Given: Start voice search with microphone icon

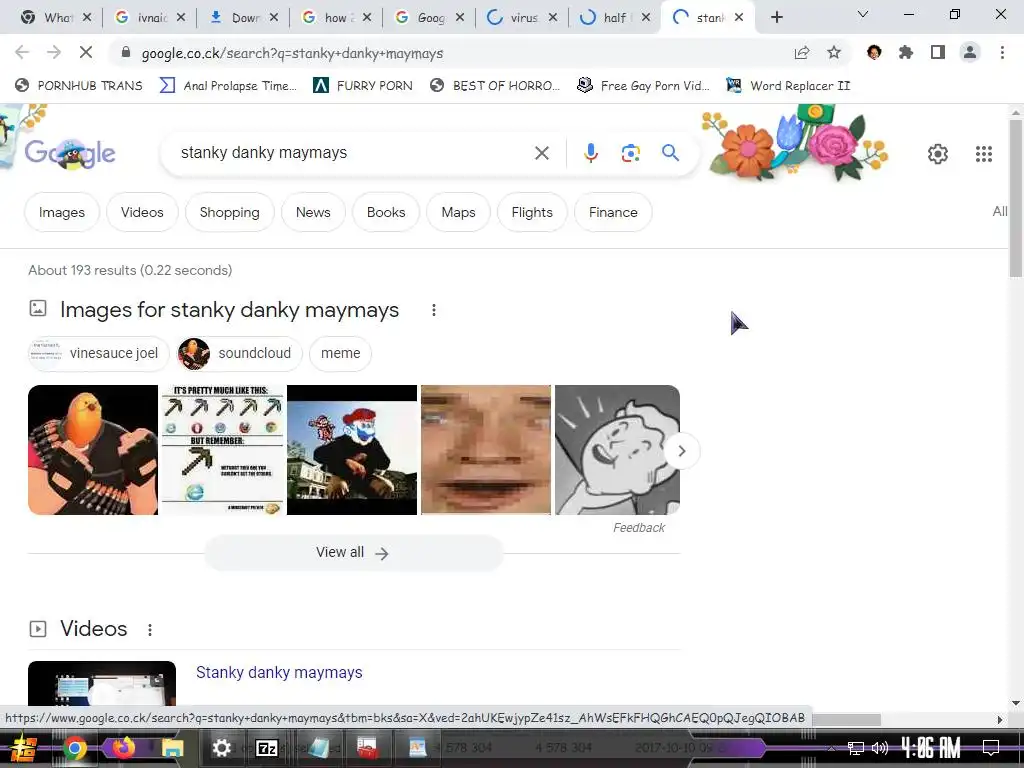Looking at the screenshot, I should (590, 153).
